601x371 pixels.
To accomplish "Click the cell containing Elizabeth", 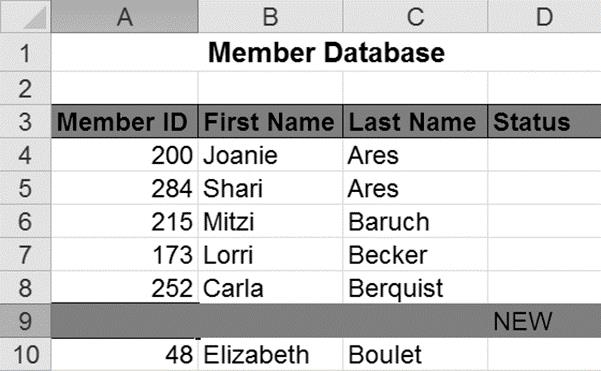I will pos(270,355).
